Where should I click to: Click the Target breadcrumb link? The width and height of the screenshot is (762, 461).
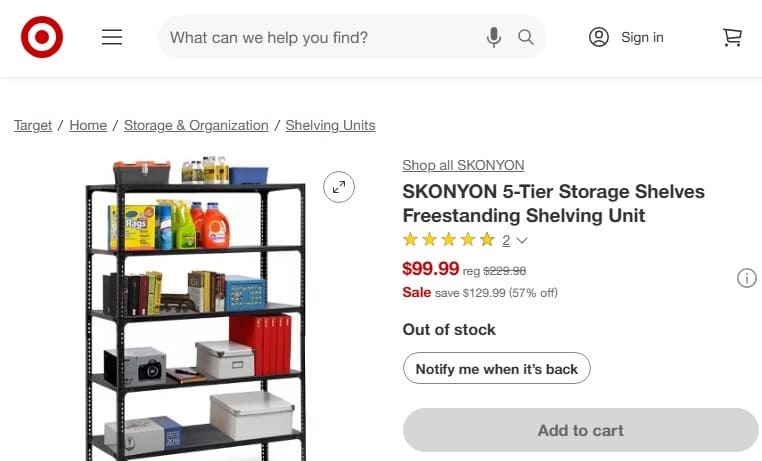click(x=33, y=125)
